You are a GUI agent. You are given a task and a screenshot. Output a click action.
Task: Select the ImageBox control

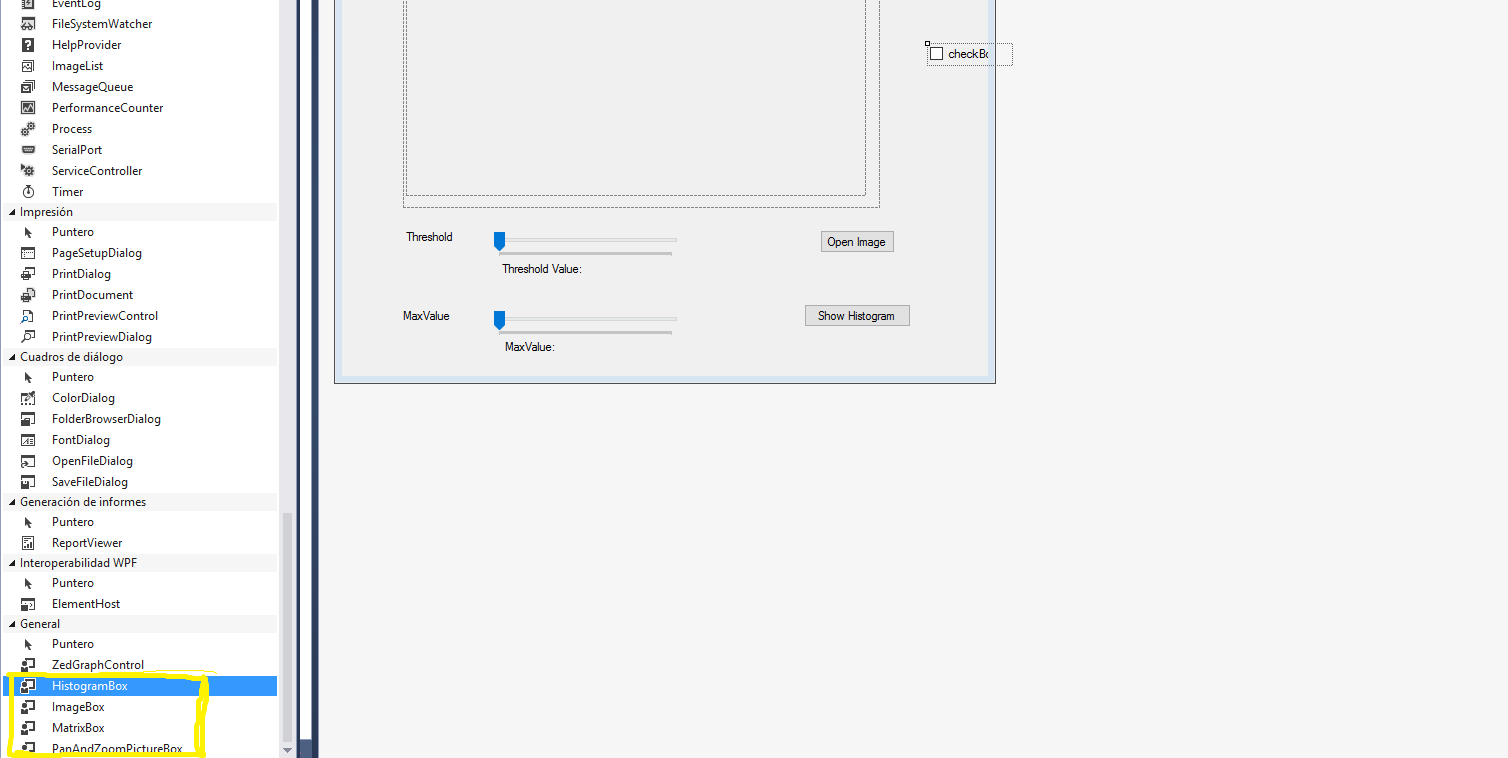click(78, 706)
